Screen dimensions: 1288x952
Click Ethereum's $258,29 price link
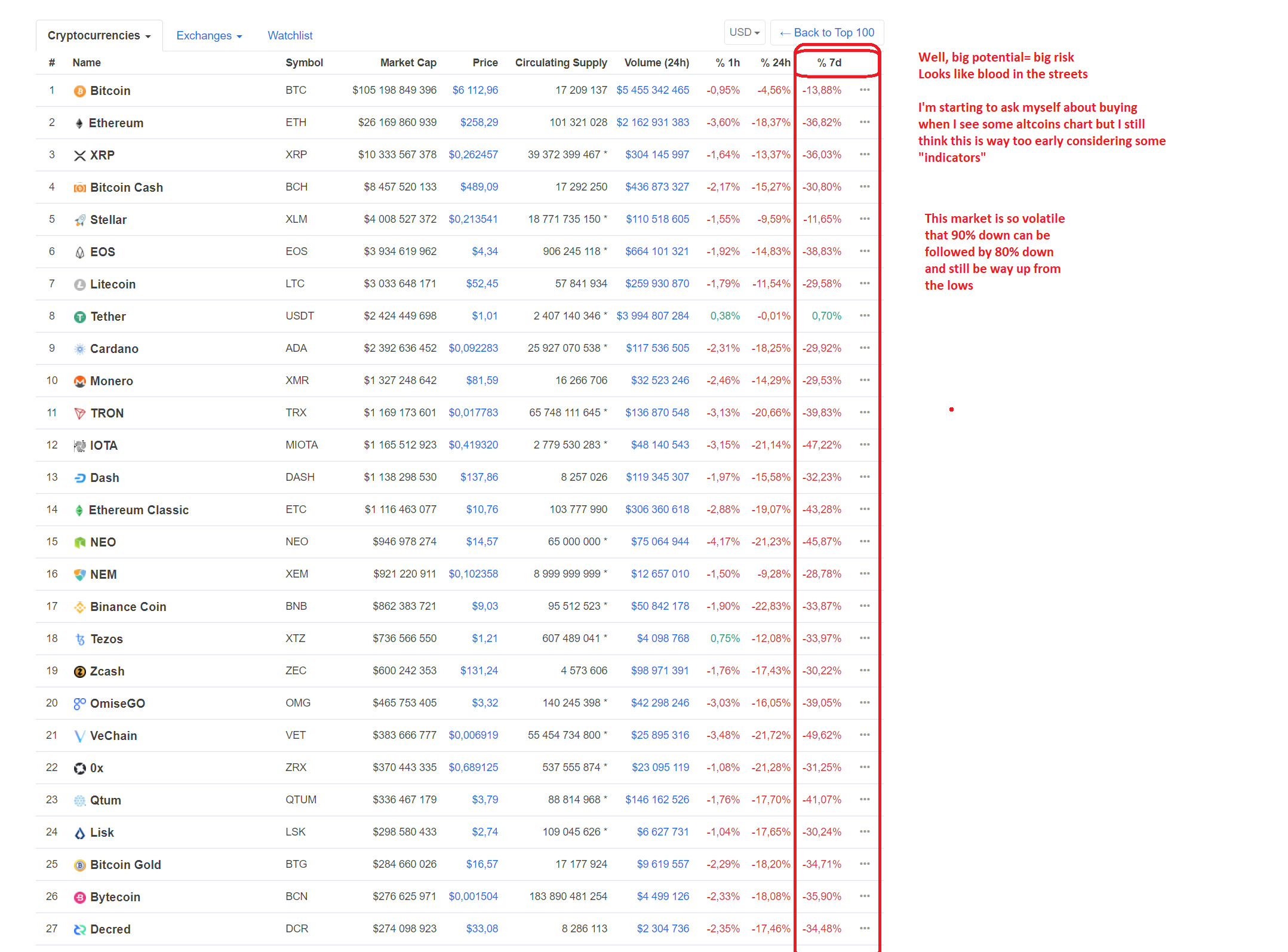479,122
